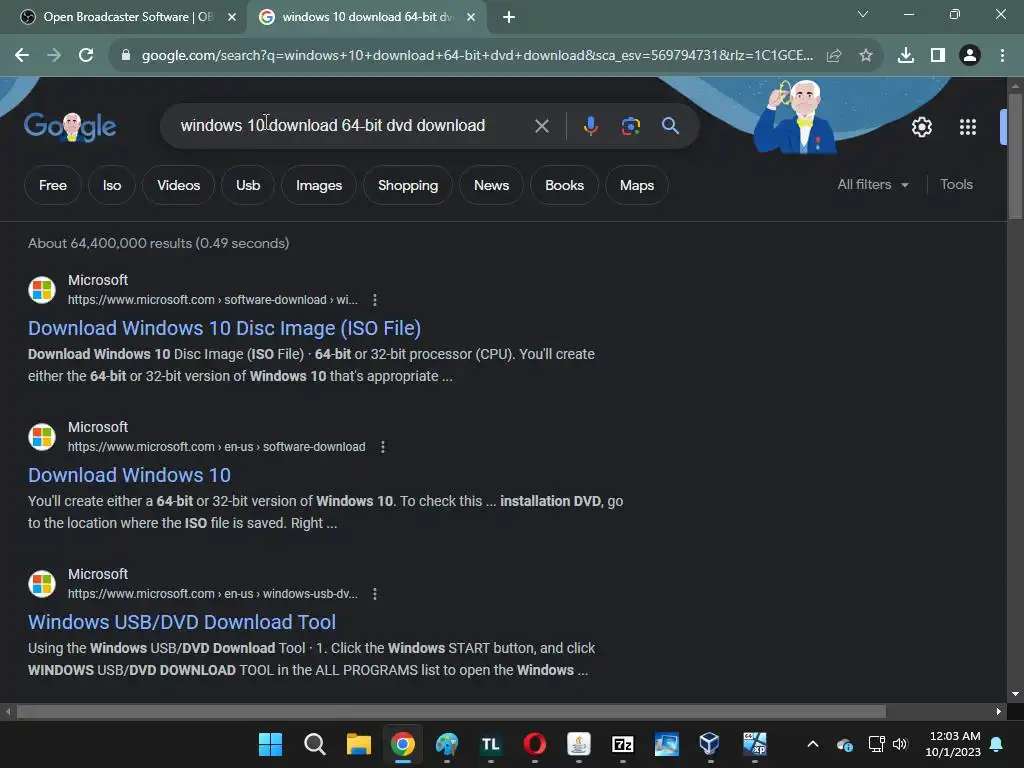Open File Explorer from taskbar

(359, 744)
